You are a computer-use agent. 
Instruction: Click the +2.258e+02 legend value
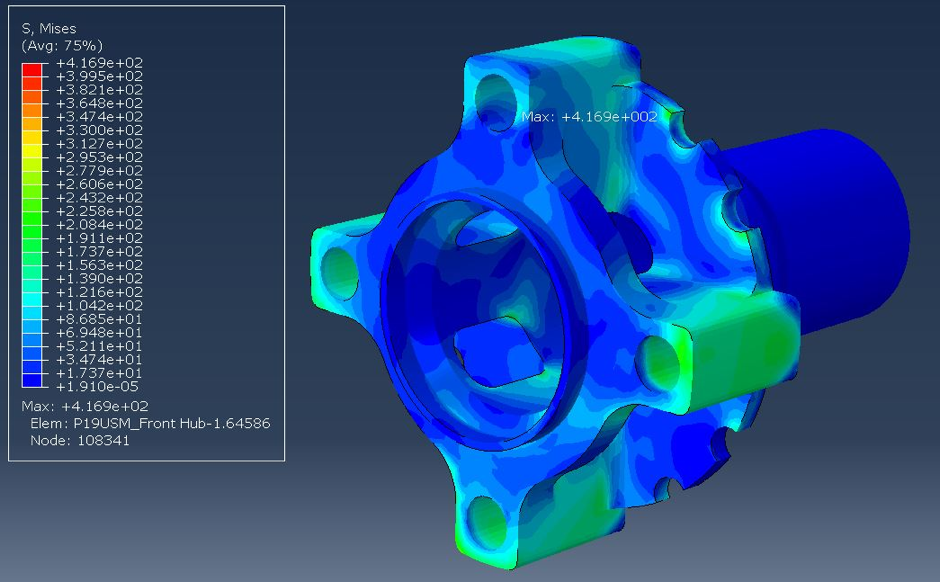coord(99,211)
